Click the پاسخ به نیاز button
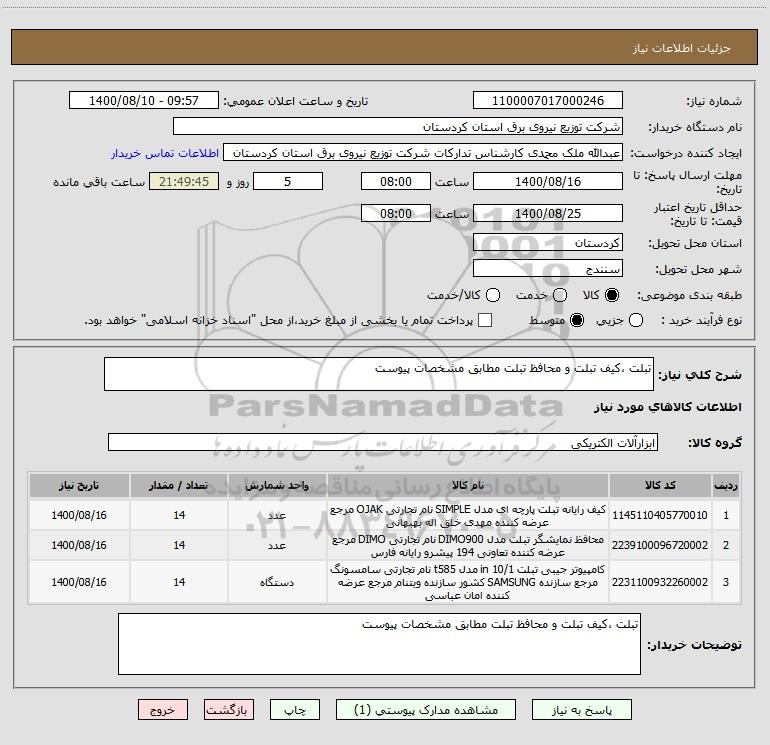 pyautogui.click(x=581, y=710)
